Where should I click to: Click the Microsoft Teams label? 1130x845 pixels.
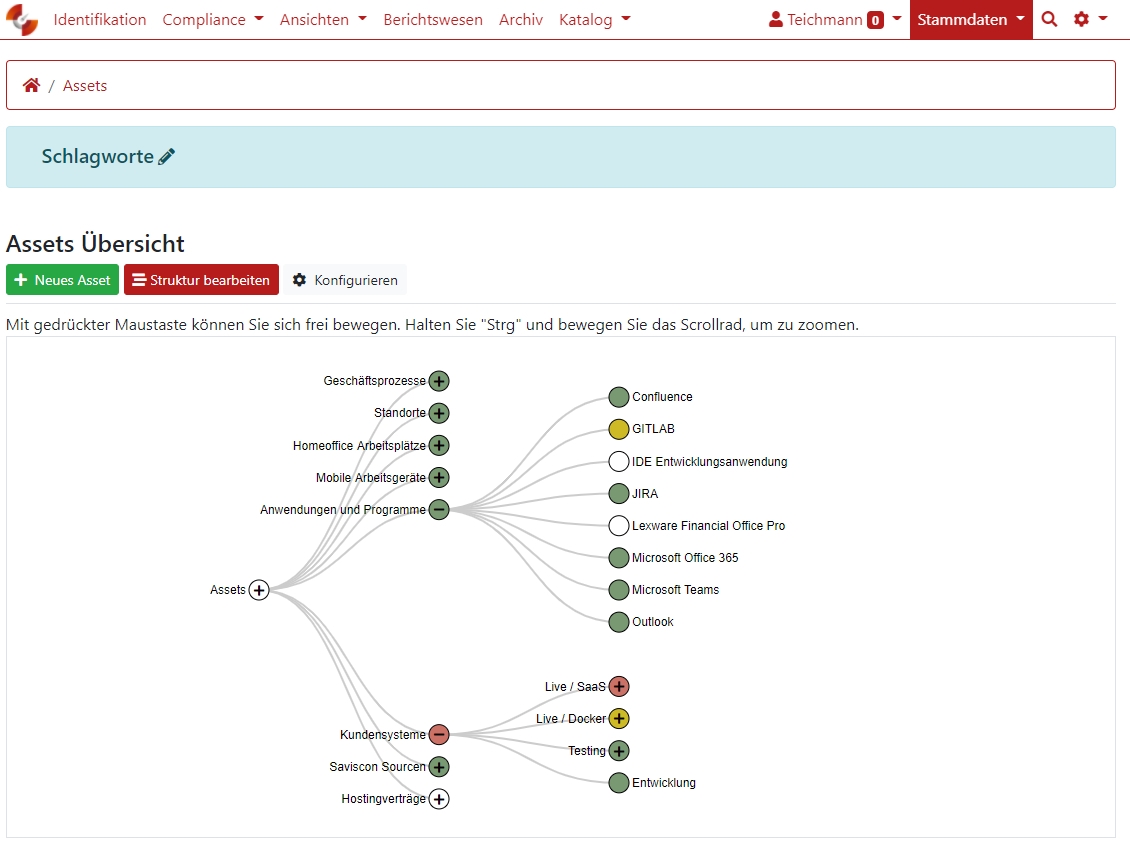[x=675, y=590]
